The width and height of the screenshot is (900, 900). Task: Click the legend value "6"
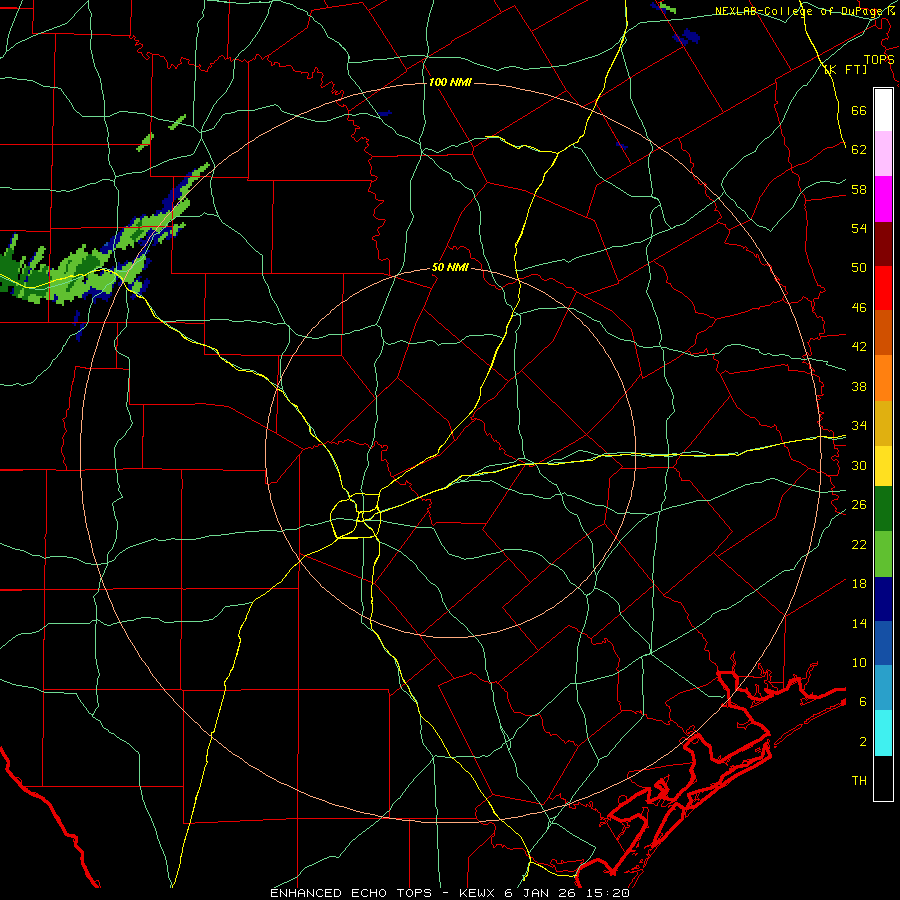863,701
